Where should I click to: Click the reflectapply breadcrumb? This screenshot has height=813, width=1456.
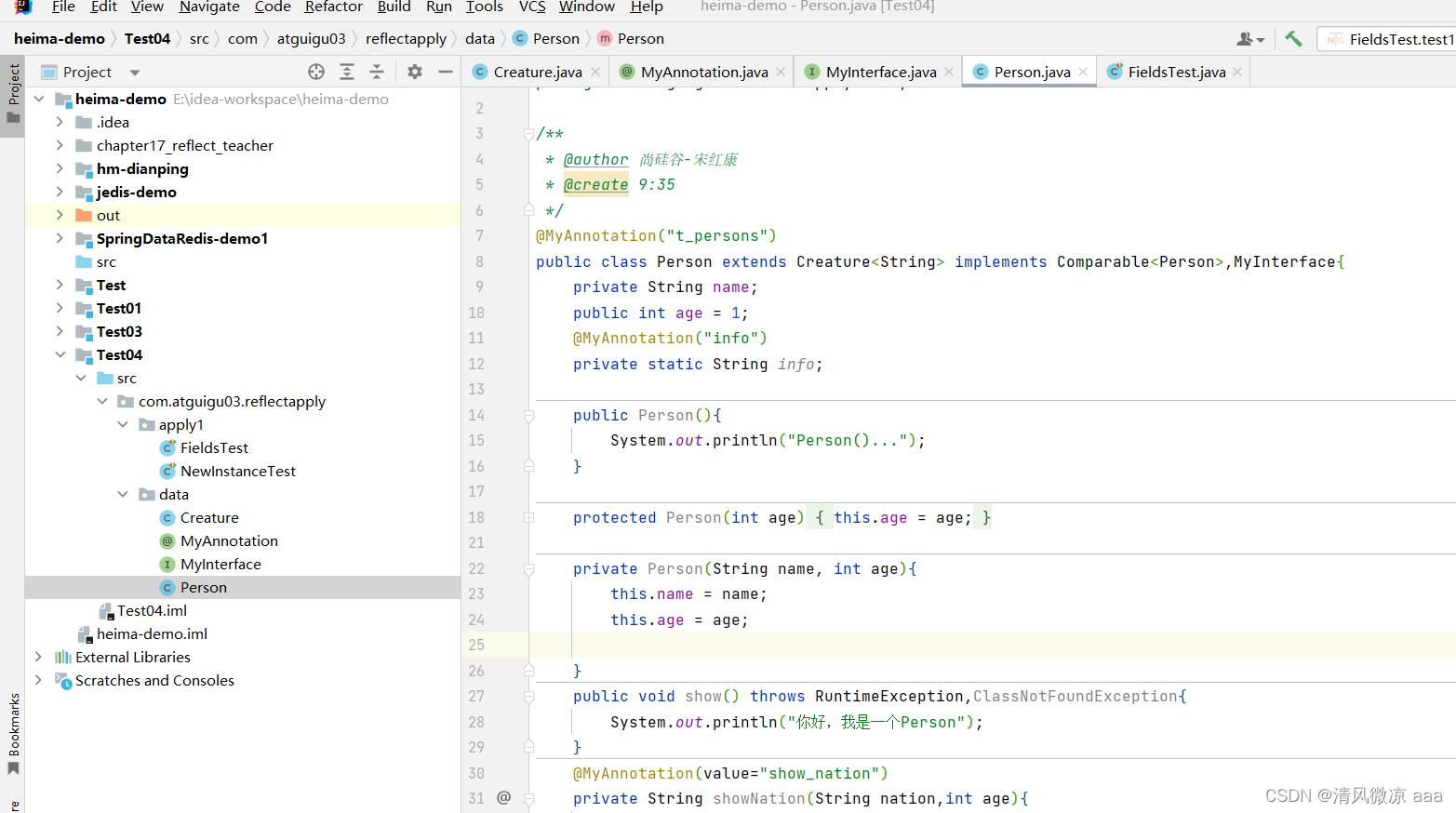pyautogui.click(x=406, y=39)
